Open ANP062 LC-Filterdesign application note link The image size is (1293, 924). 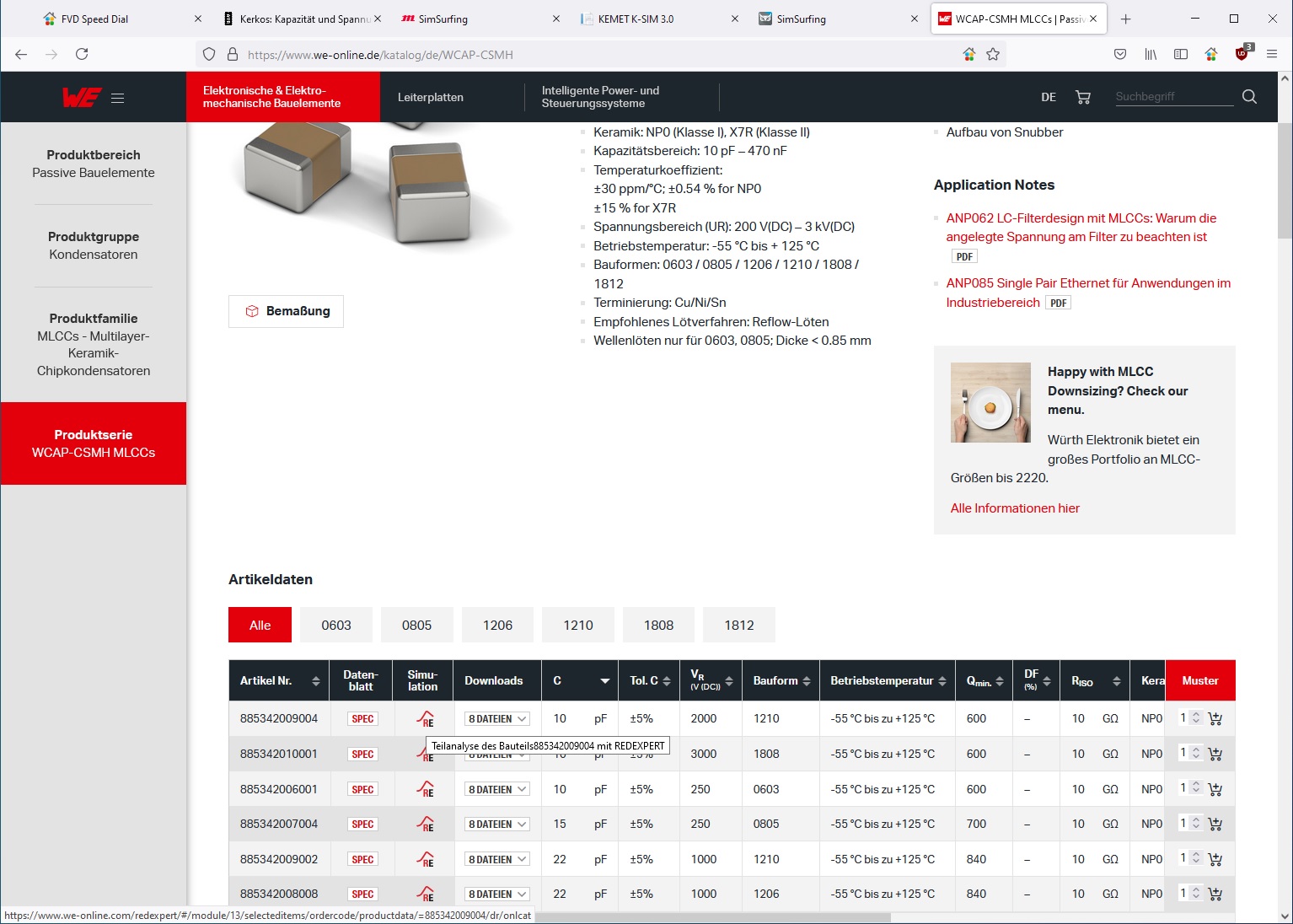tap(1081, 228)
